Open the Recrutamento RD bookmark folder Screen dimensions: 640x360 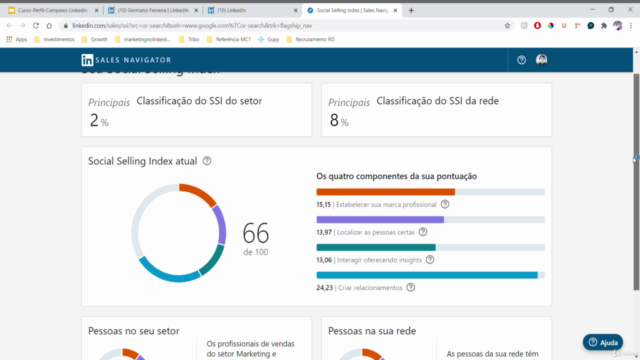(x=311, y=39)
